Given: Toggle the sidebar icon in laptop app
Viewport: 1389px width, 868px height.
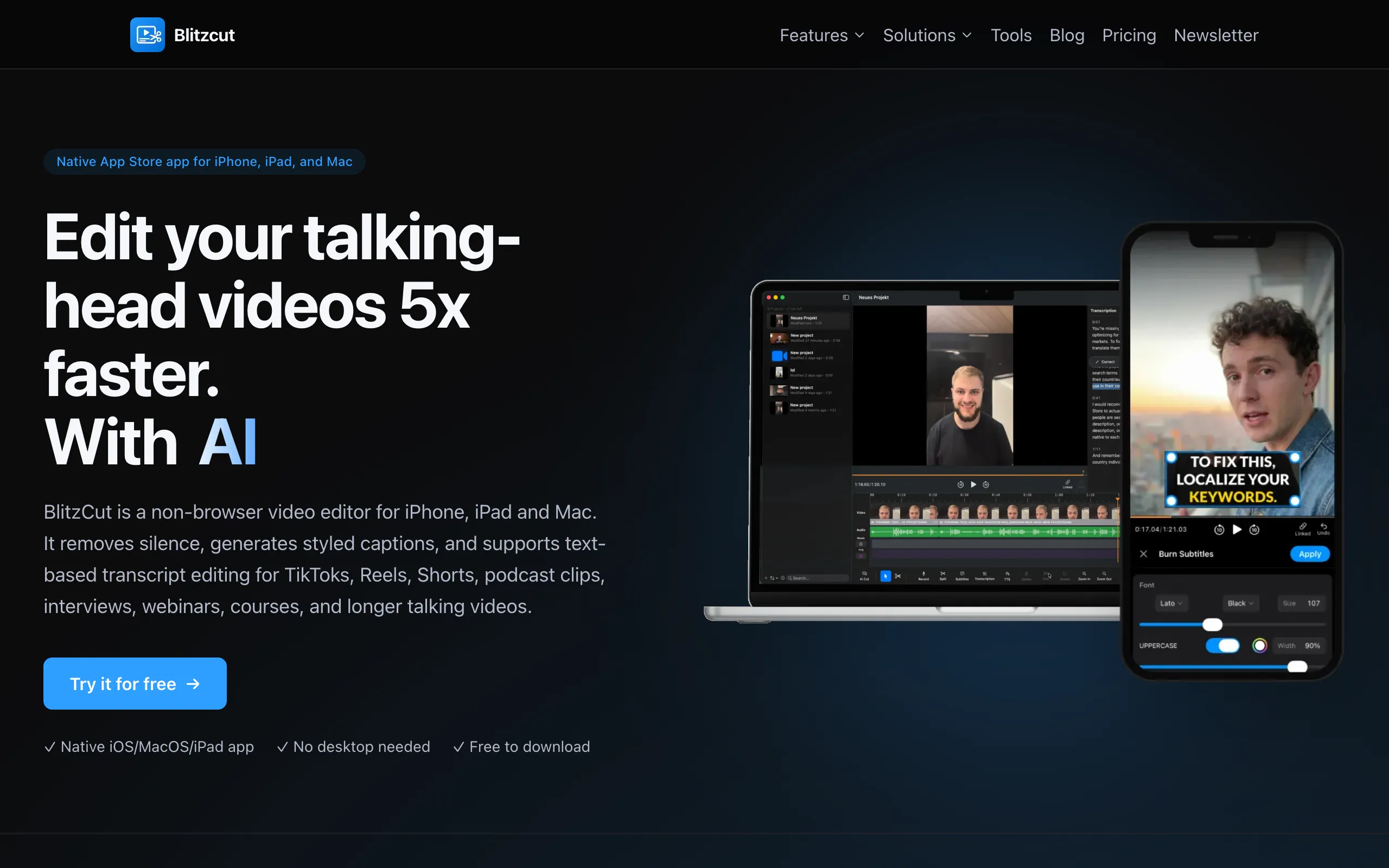Looking at the screenshot, I should pos(845,297).
